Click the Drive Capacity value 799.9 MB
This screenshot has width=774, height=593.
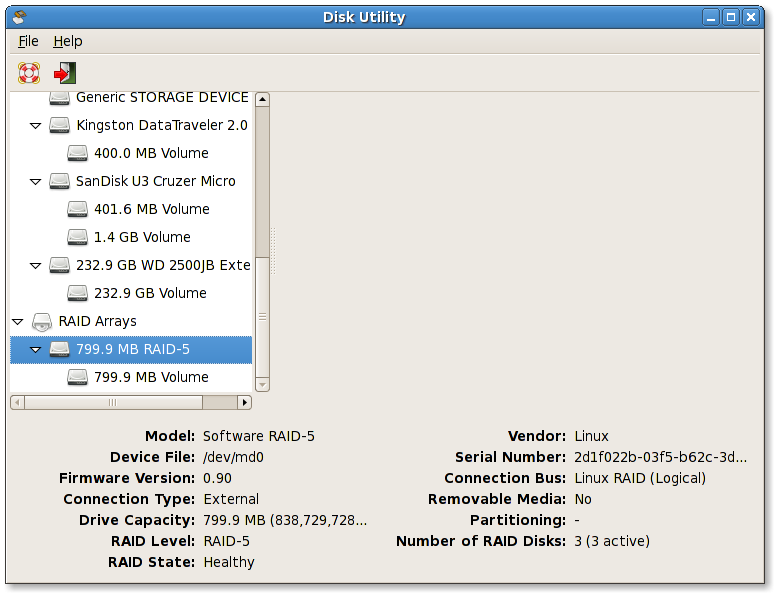pos(285,520)
